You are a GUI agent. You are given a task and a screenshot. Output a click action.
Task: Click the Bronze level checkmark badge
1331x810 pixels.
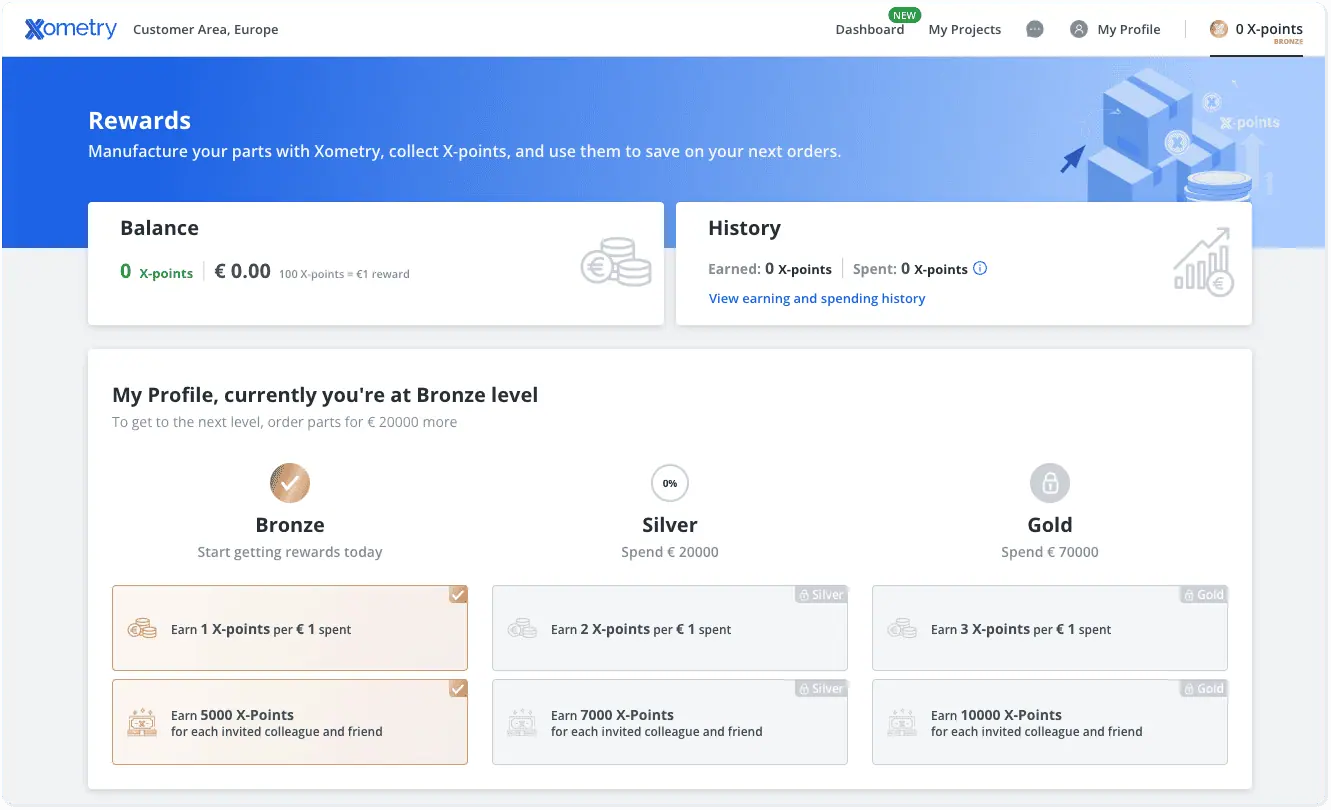click(290, 483)
